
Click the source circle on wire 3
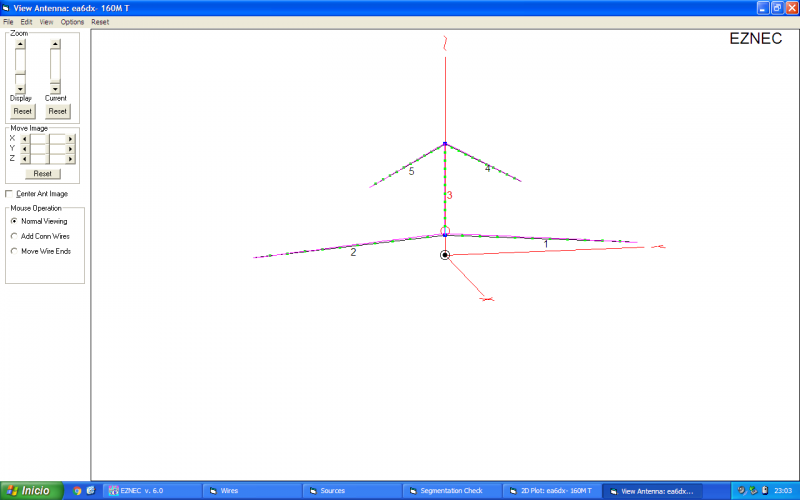[445, 231]
